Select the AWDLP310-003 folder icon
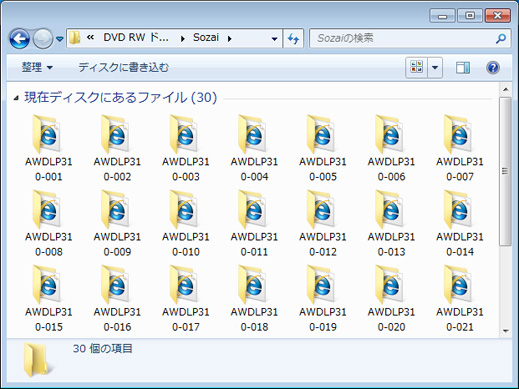This screenshot has height=389, width=519. point(184,134)
